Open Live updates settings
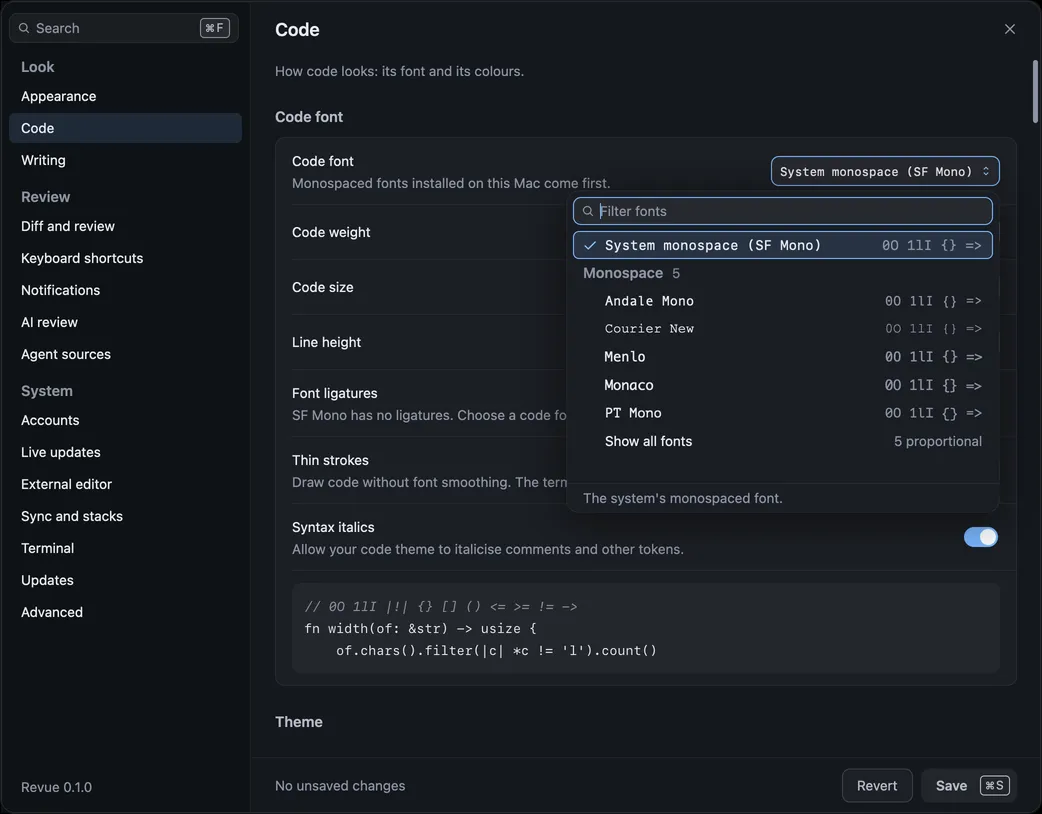Screen dimensions: 1042x814 coord(125,452)
